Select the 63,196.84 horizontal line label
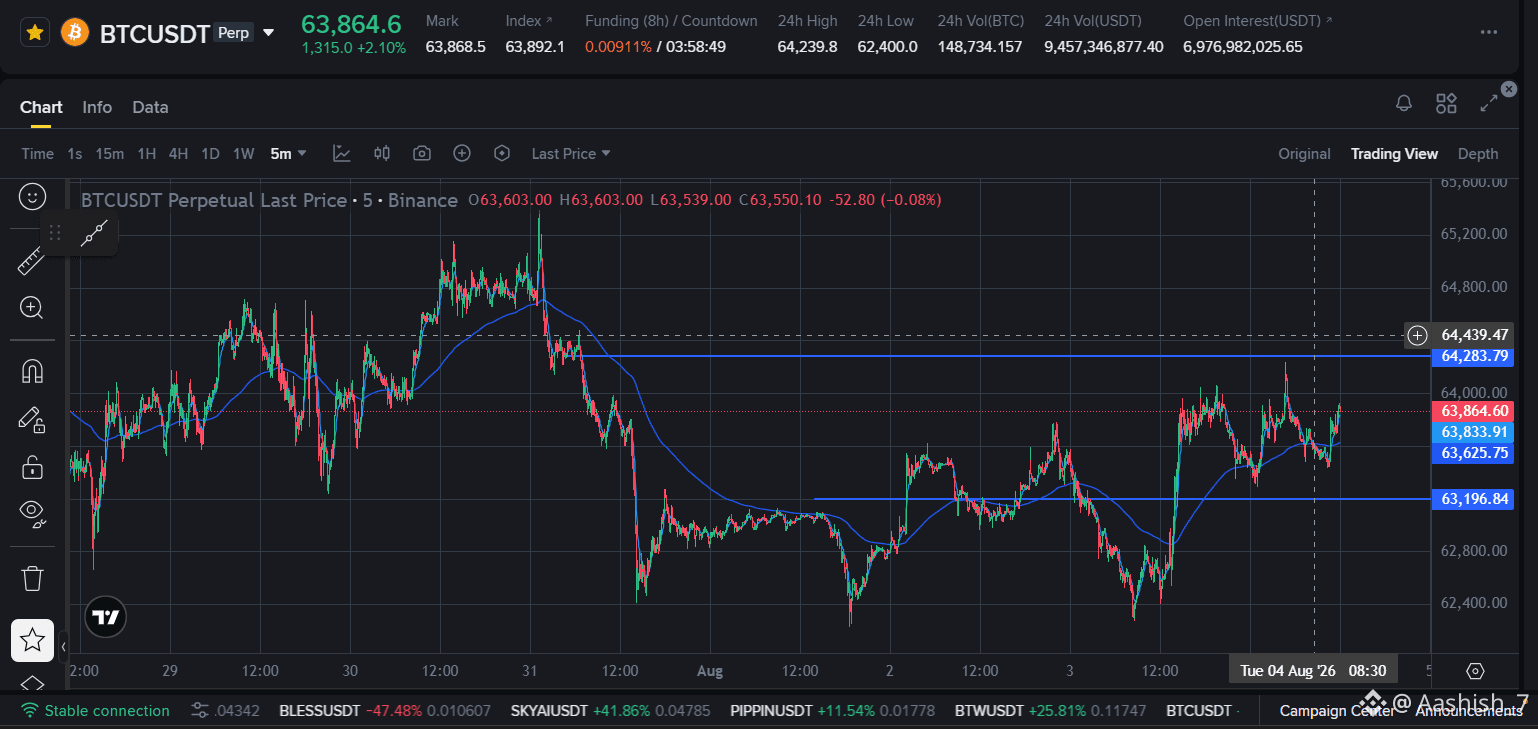The width and height of the screenshot is (1538, 729). tap(1474, 498)
